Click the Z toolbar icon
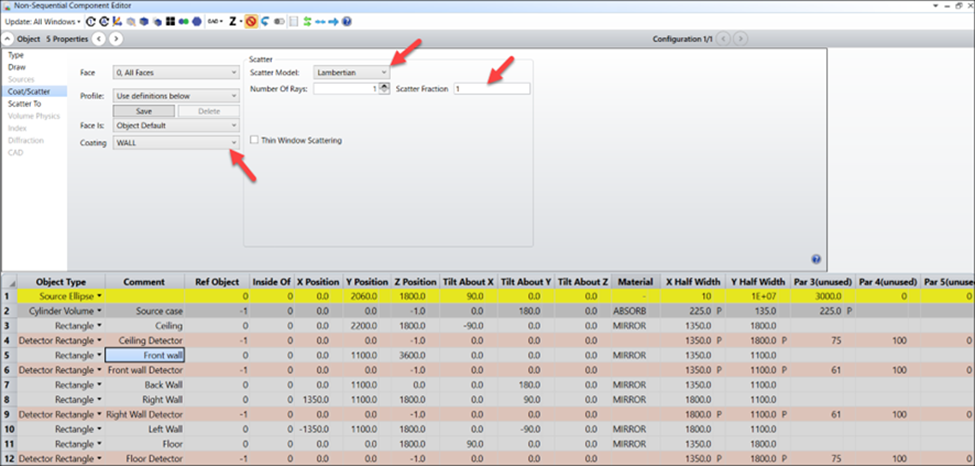975x466 pixels. [x=234, y=20]
